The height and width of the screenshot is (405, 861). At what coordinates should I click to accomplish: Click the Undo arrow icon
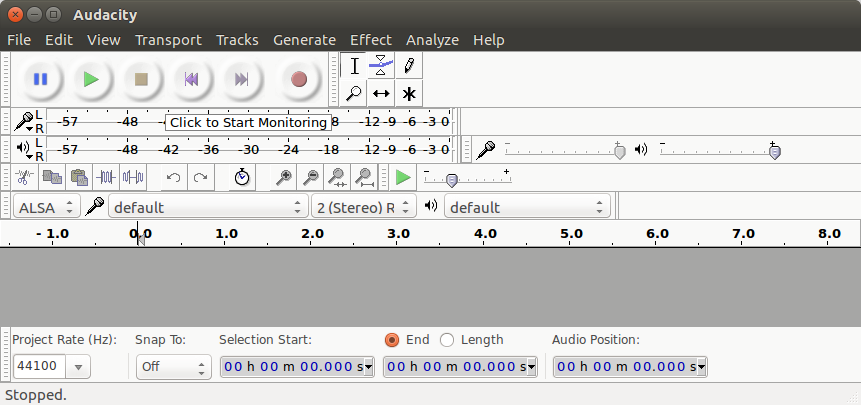(x=174, y=177)
